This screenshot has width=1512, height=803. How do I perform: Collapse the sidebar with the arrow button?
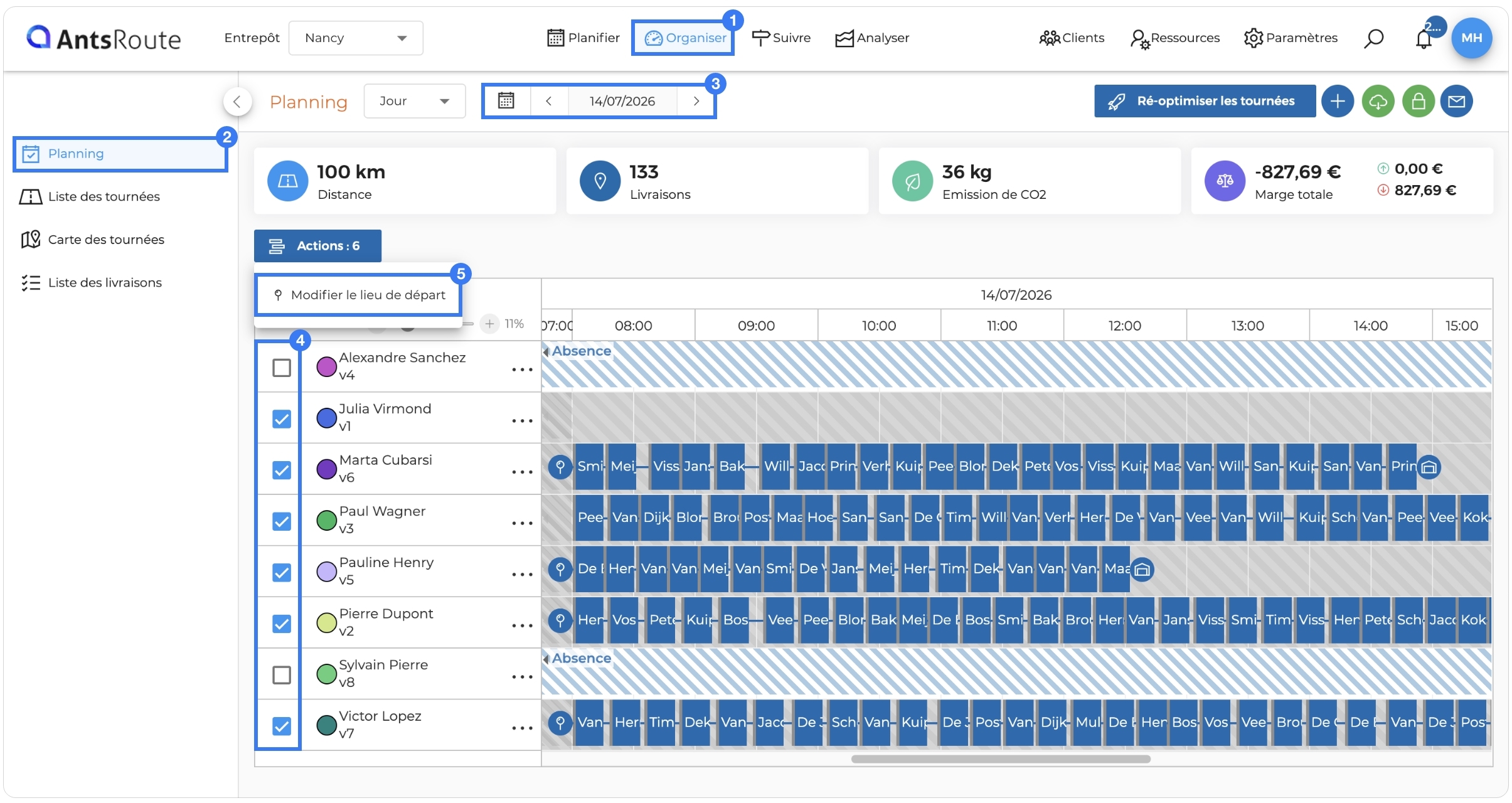[x=237, y=101]
